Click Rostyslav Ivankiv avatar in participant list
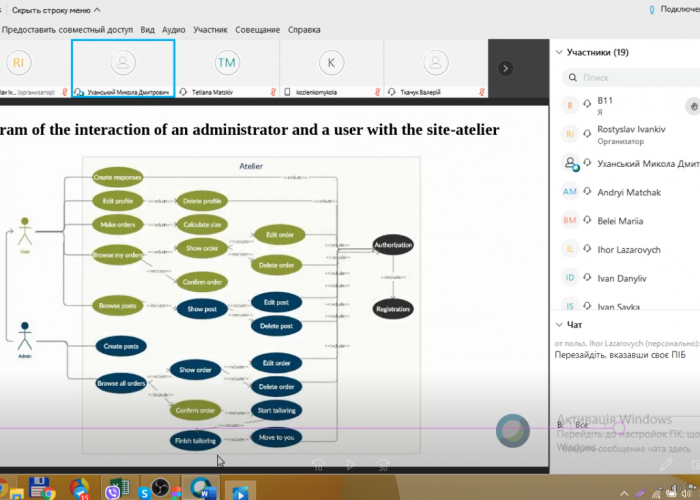Viewport: 700px width, 500px height. click(570, 135)
